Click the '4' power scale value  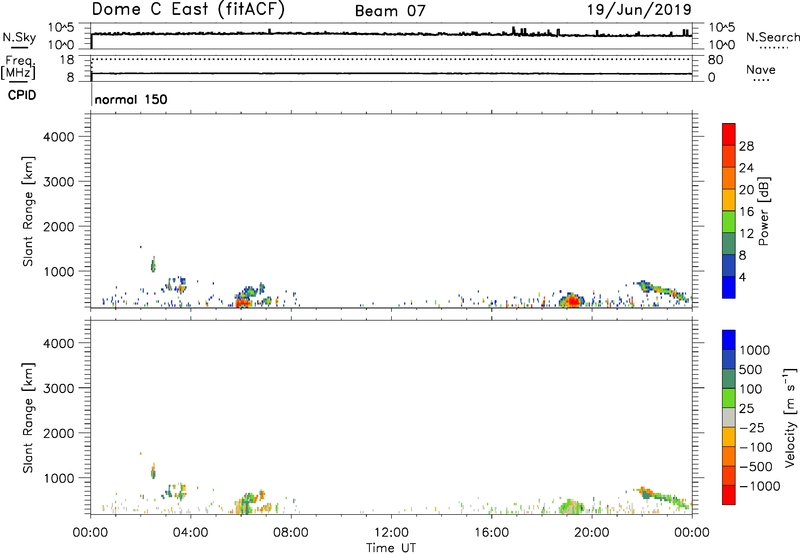(x=742, y=278)
